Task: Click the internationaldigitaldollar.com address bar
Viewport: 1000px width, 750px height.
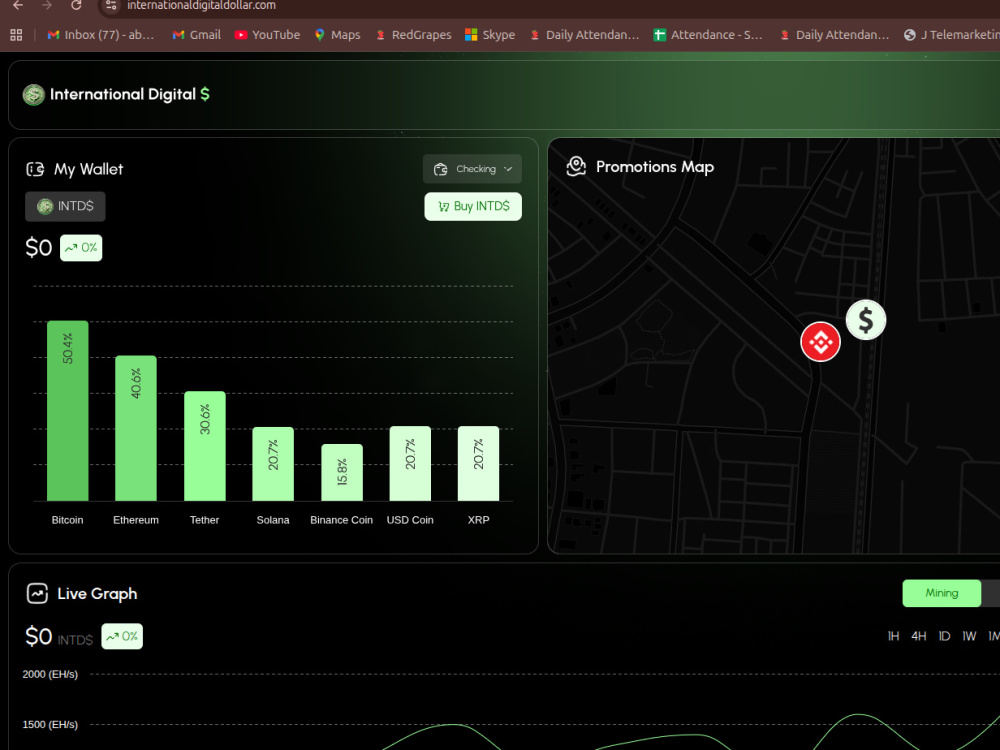Action: coord(201,5)
